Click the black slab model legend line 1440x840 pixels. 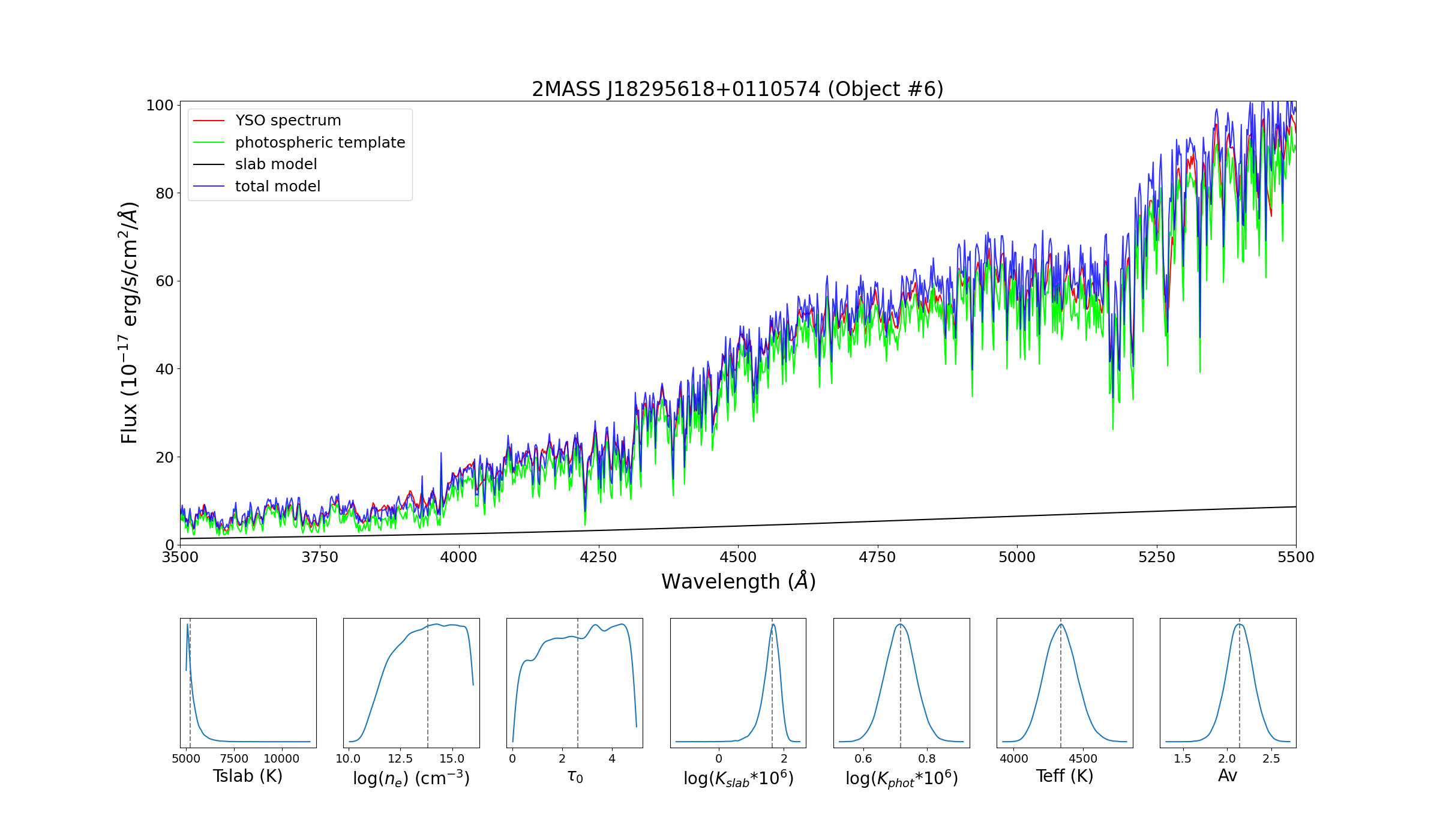[x=209, y=164]
